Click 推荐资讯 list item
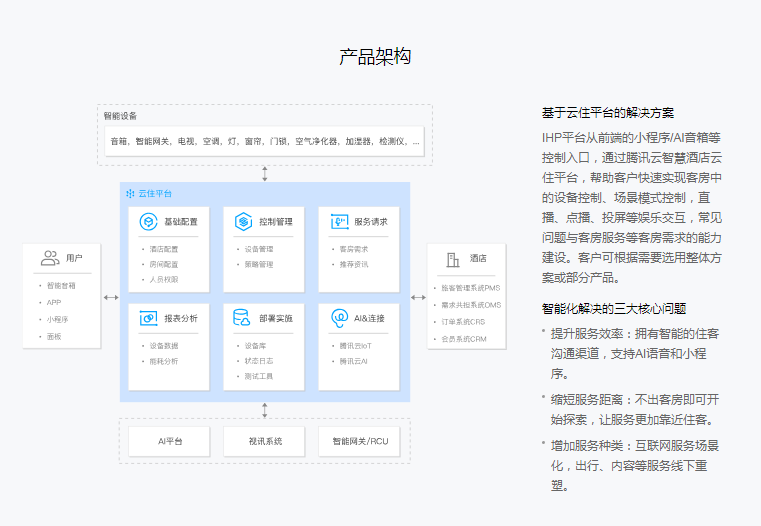This screenshot has width=761, height=526. click(354, 264)
